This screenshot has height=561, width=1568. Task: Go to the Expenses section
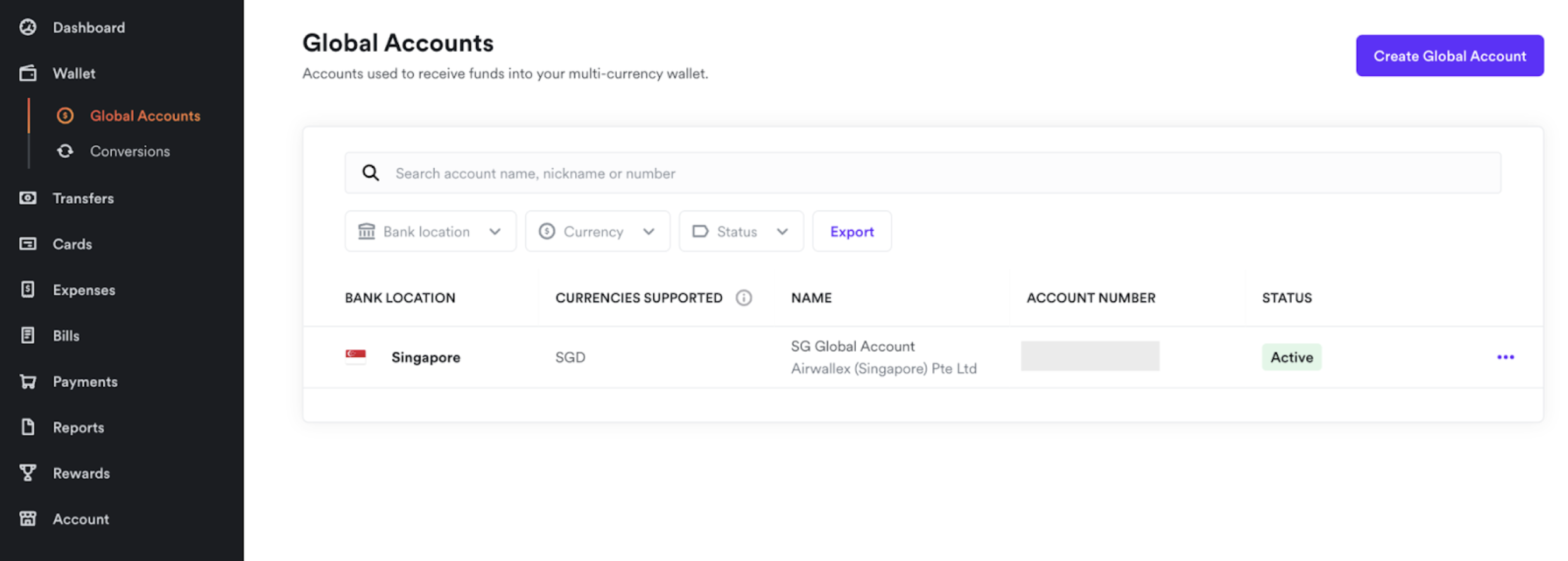click(84, 290)
